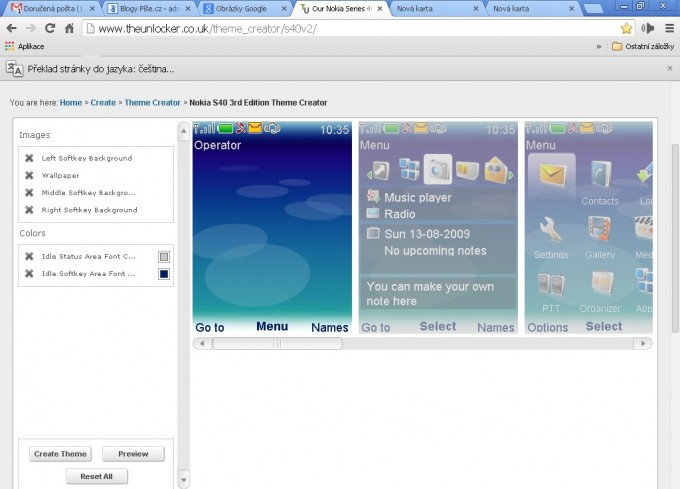The width and height of the screenshot is (680, 489).
Task: Close the Our Nokia Series tab
Action: (380, 9)
